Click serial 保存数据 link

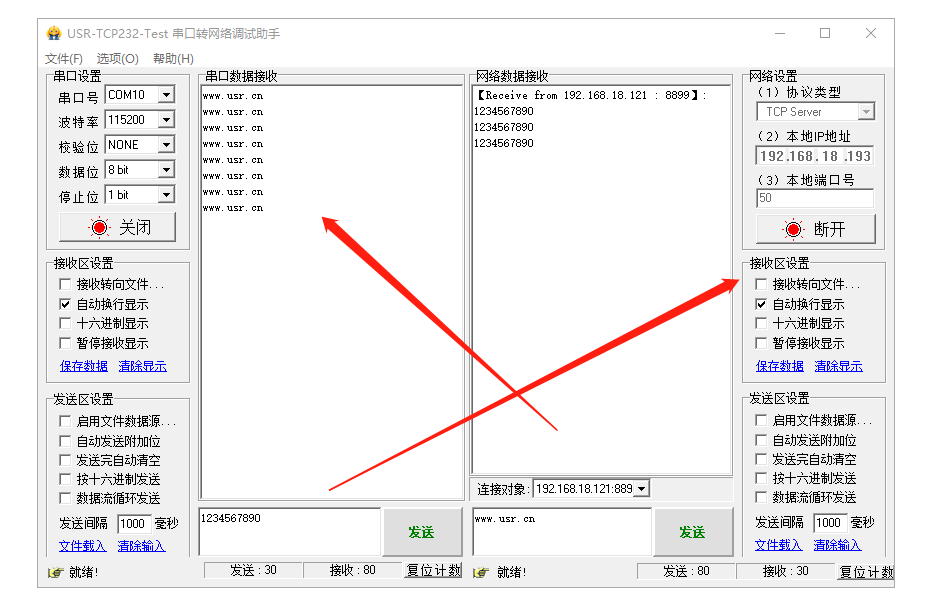coord(84,366)
